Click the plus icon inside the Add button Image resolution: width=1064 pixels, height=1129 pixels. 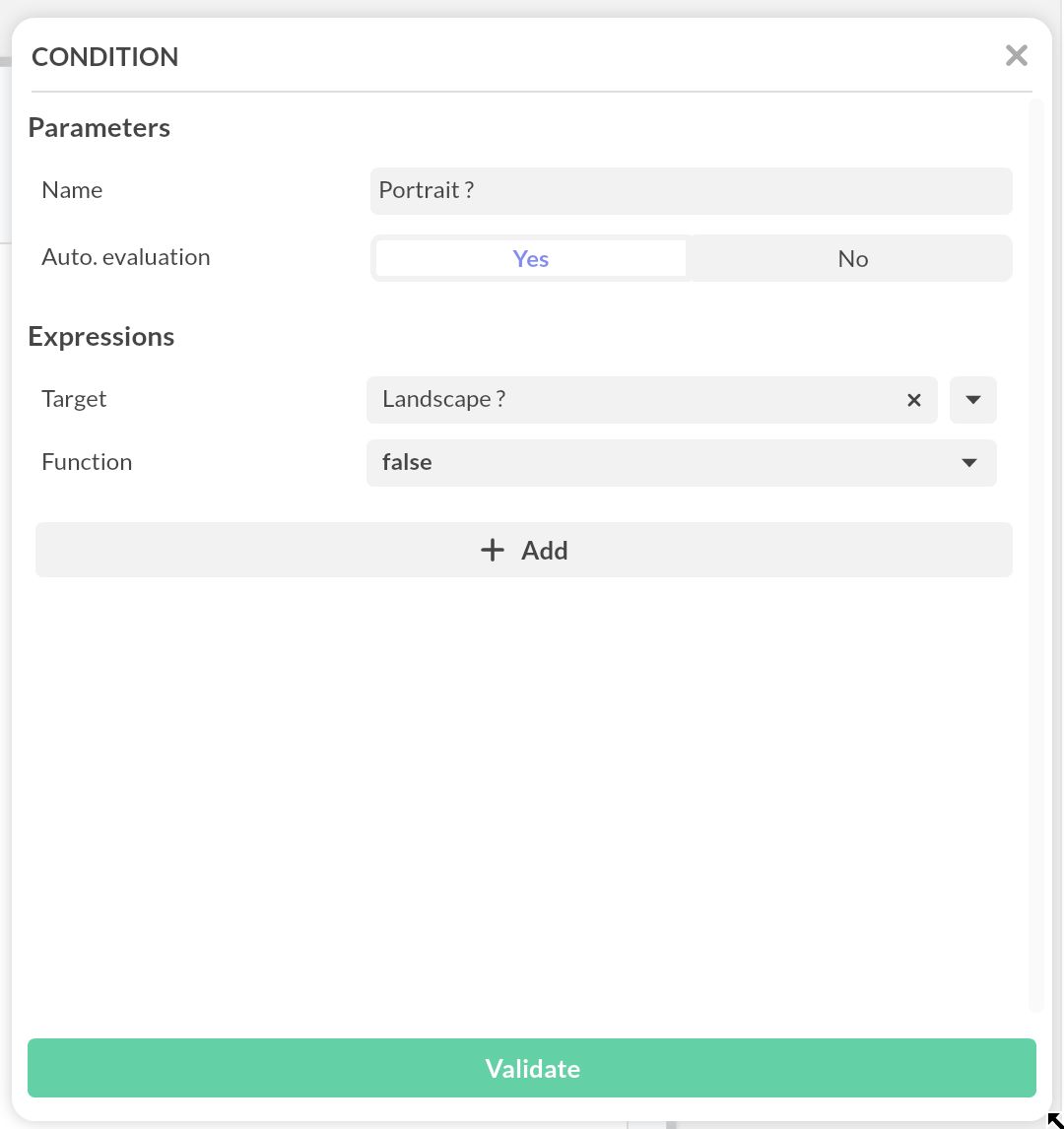[492, 550]
